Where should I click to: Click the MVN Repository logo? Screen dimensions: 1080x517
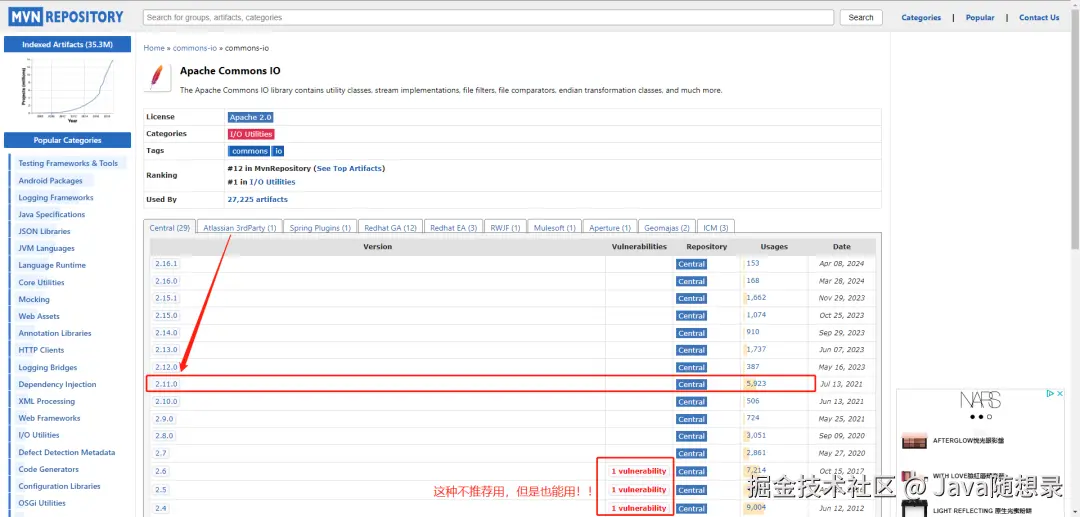coord(67,17)
